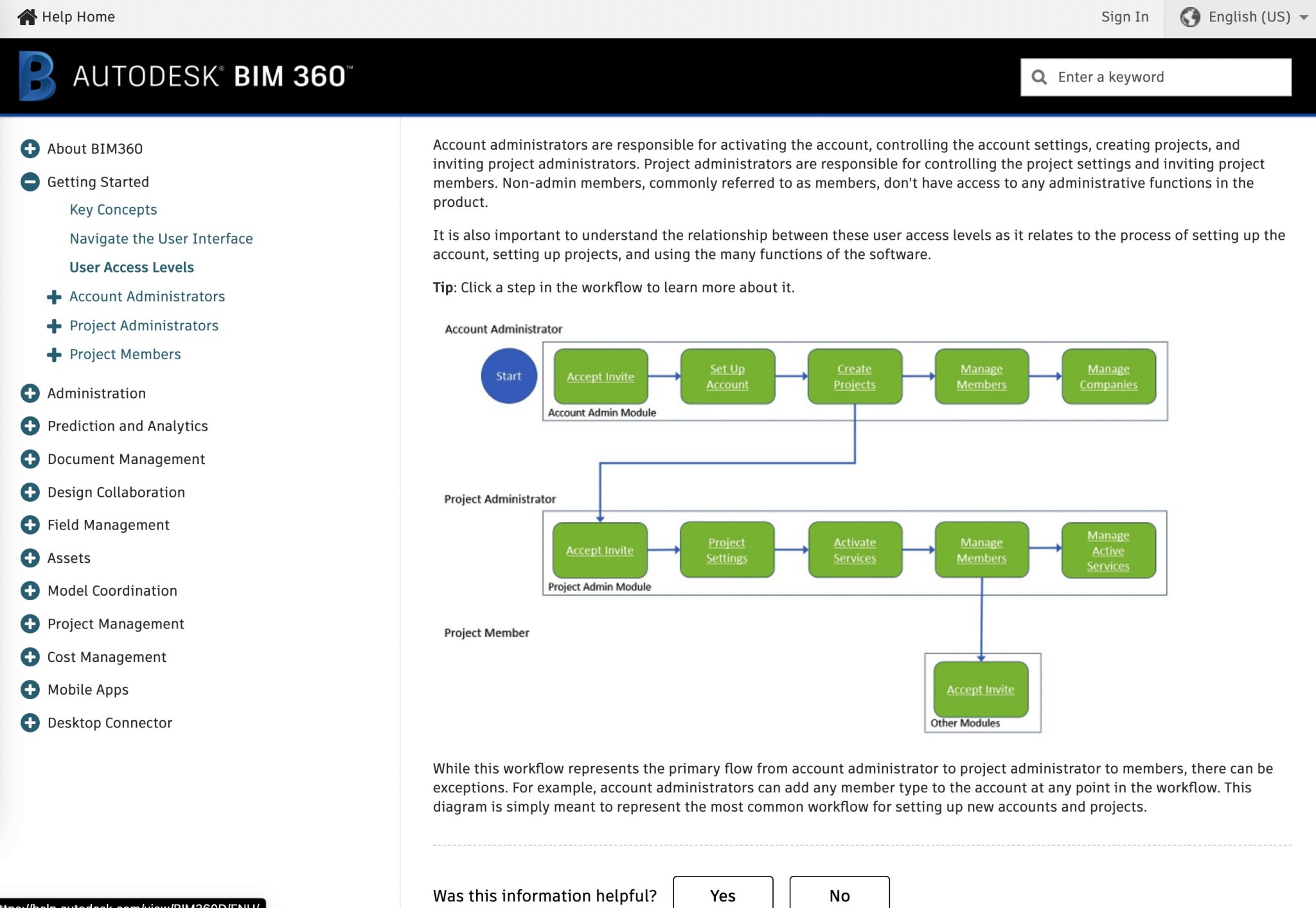The height and width of the screenshot is (908, 1316).
Task: Open Navigate the User Interface topic
Action: tap(161, 238)
